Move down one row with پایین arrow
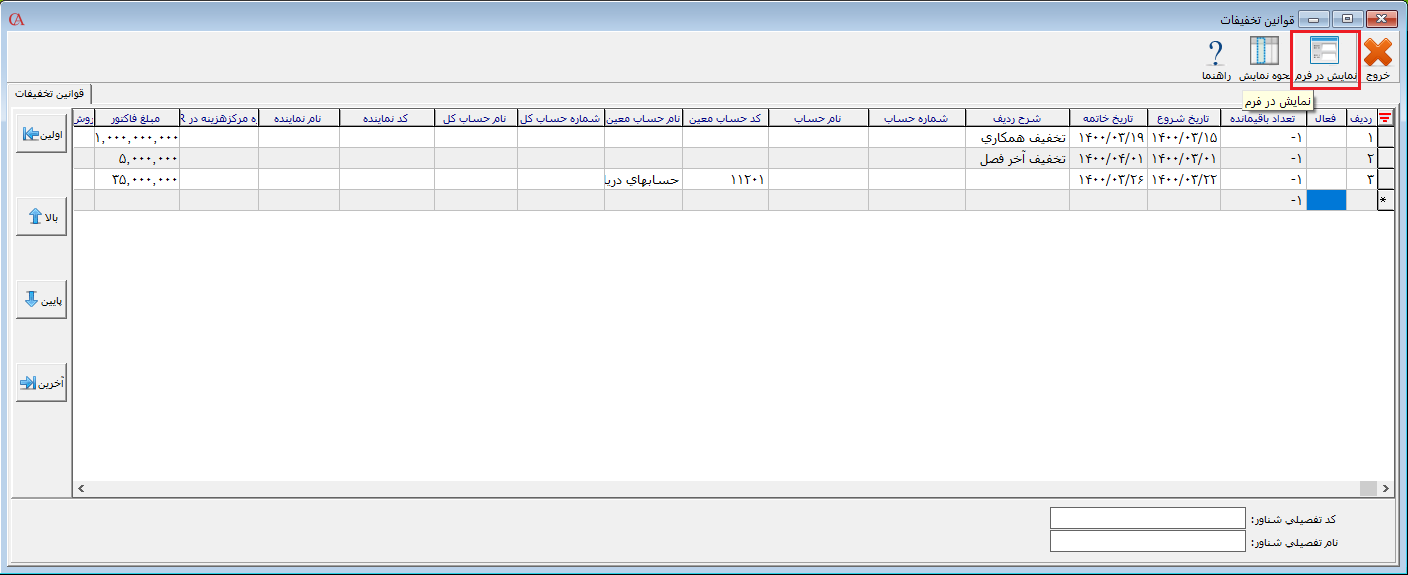The image size is (1408, 575). point(41,301)
